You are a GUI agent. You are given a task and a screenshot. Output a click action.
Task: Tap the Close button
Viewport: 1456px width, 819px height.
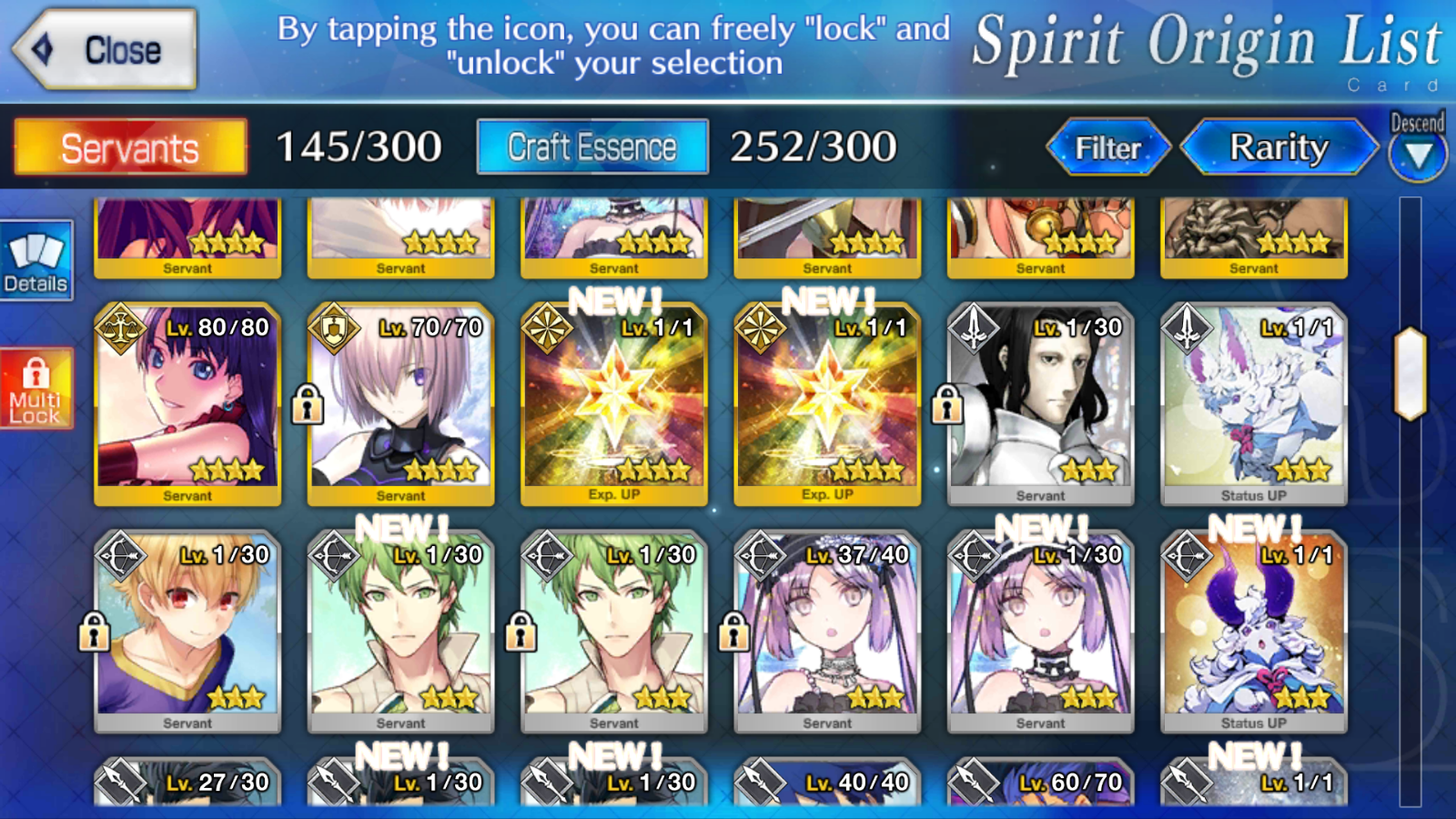click(104, 49)
